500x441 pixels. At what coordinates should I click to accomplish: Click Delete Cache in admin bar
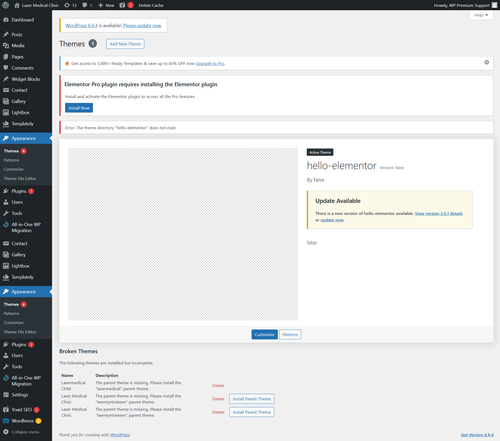click(151, 5)
